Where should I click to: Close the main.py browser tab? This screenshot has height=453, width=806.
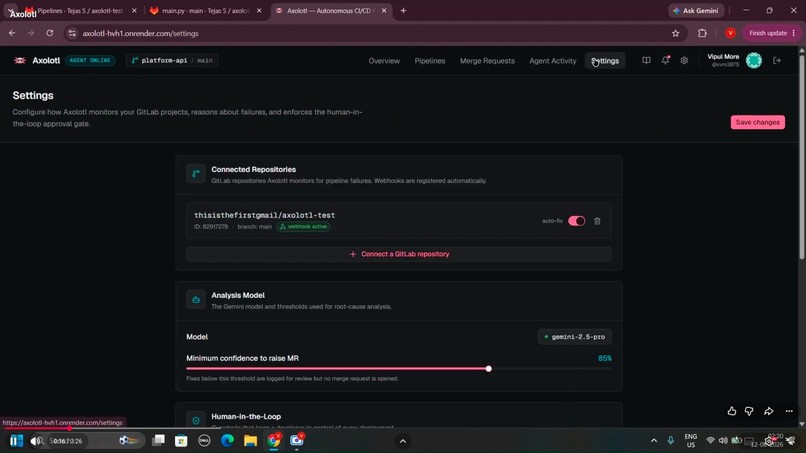click(x=259, y=11)
